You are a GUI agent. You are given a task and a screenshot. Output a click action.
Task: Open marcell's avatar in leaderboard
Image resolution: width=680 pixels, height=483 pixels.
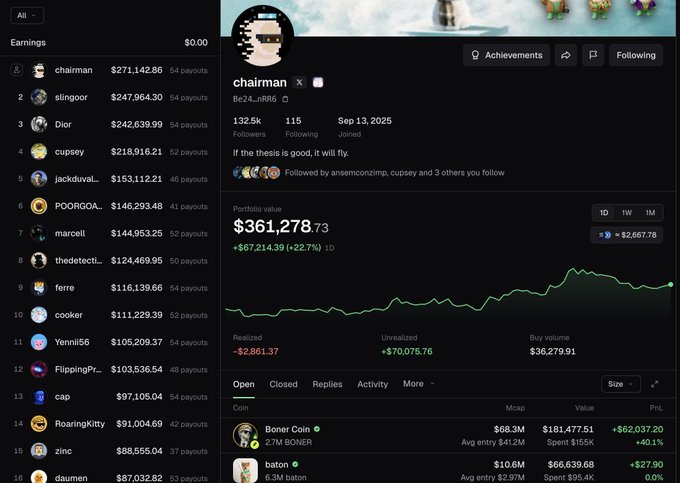pos(39,233)
